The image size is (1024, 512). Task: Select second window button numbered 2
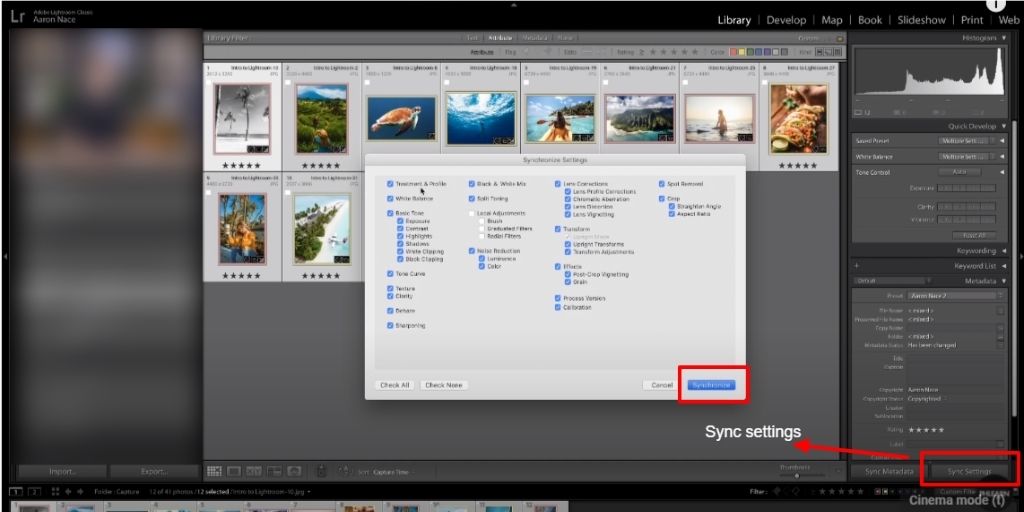[33, 491]
